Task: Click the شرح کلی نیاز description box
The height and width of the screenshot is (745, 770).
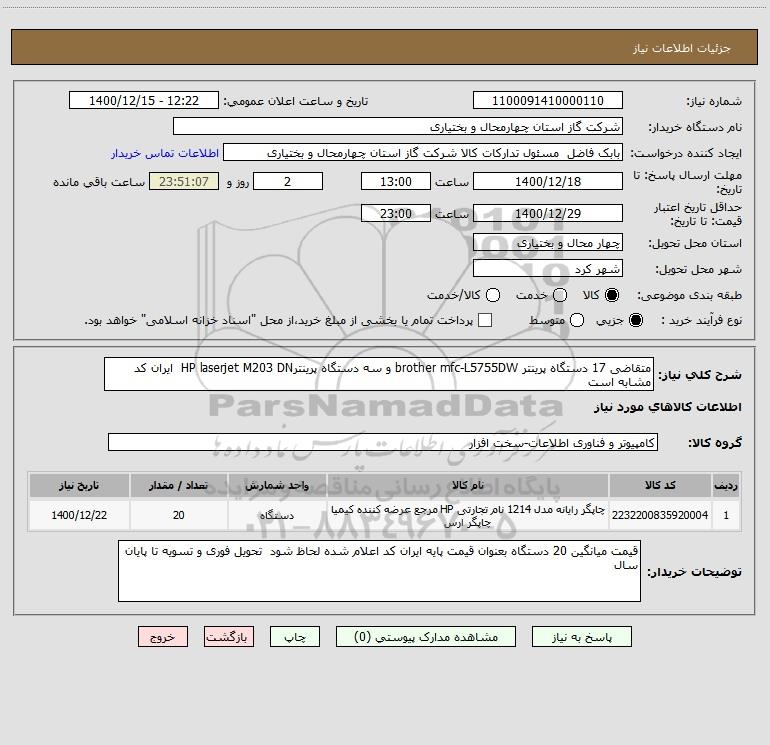Action: (x=379, y=374)
